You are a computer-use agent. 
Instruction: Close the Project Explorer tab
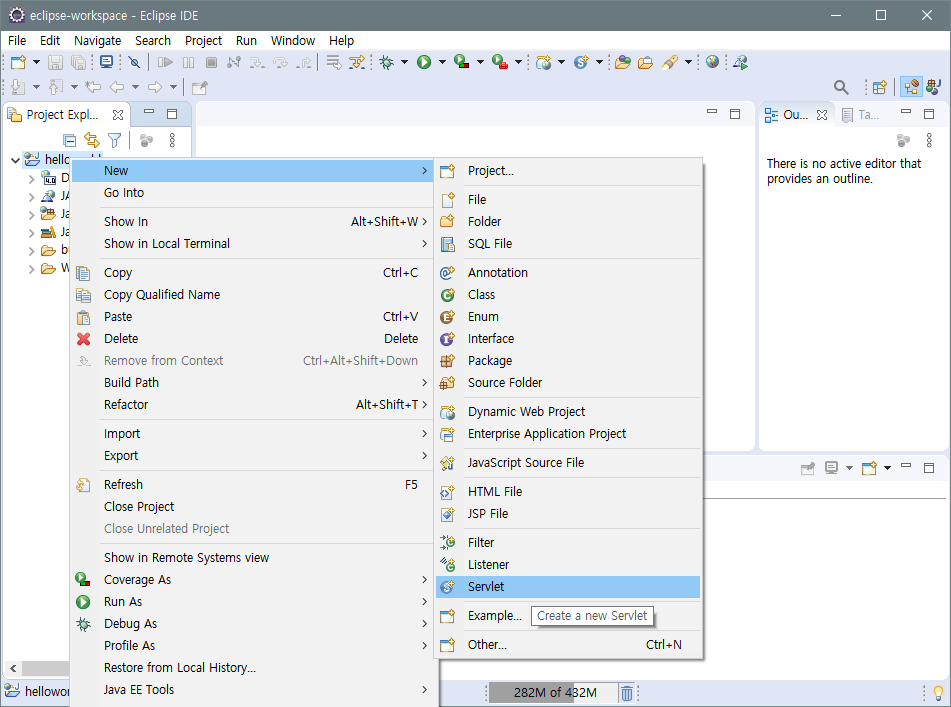pos(118,115)
